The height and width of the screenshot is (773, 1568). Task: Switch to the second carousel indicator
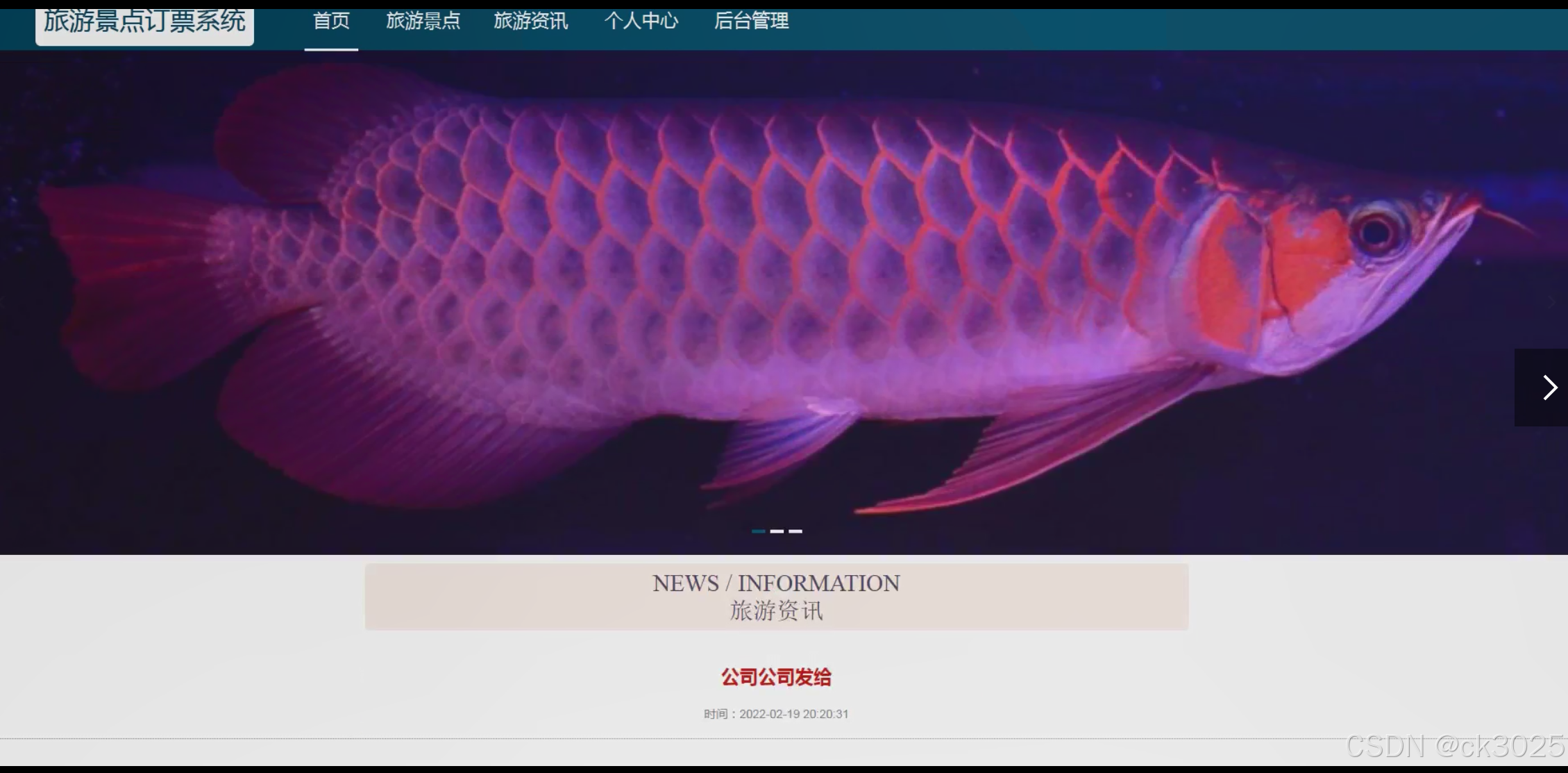(x=777, y=531)
